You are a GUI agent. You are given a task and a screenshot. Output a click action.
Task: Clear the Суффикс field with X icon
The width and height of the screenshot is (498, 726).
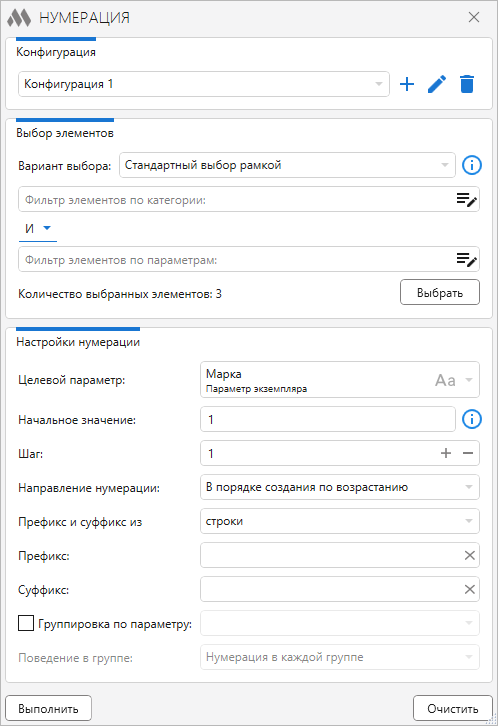tap(469, 589)
